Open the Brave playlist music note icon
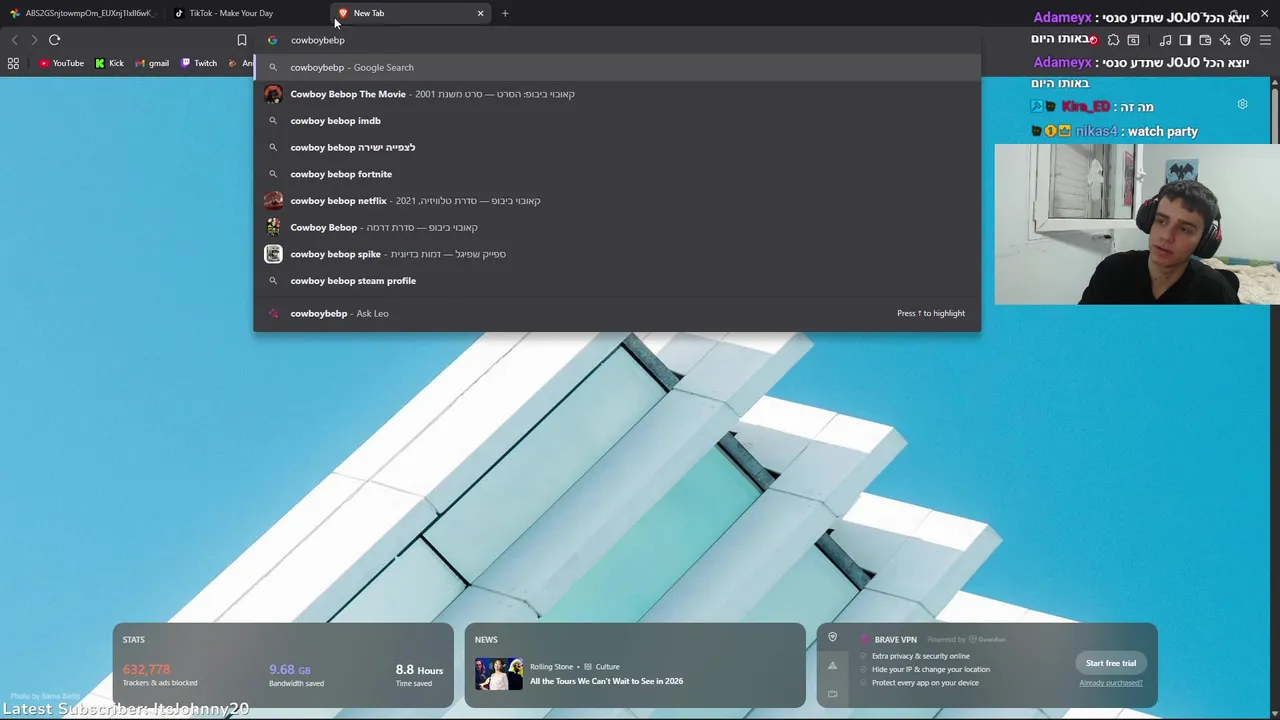The width and height of the screenshot is (1280, 720). pos(1165,40)
